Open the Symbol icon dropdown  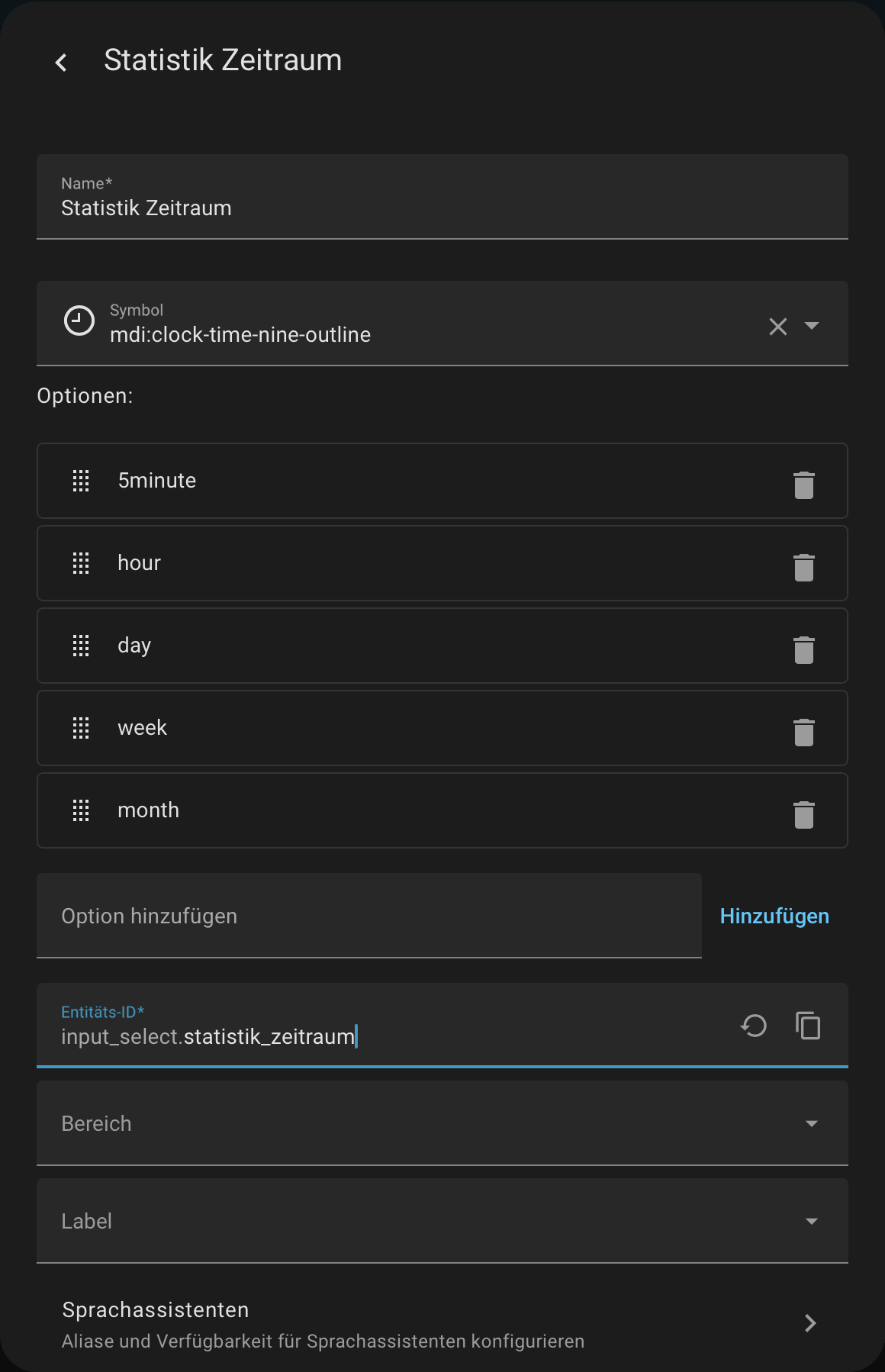click(x=812, y=326)
